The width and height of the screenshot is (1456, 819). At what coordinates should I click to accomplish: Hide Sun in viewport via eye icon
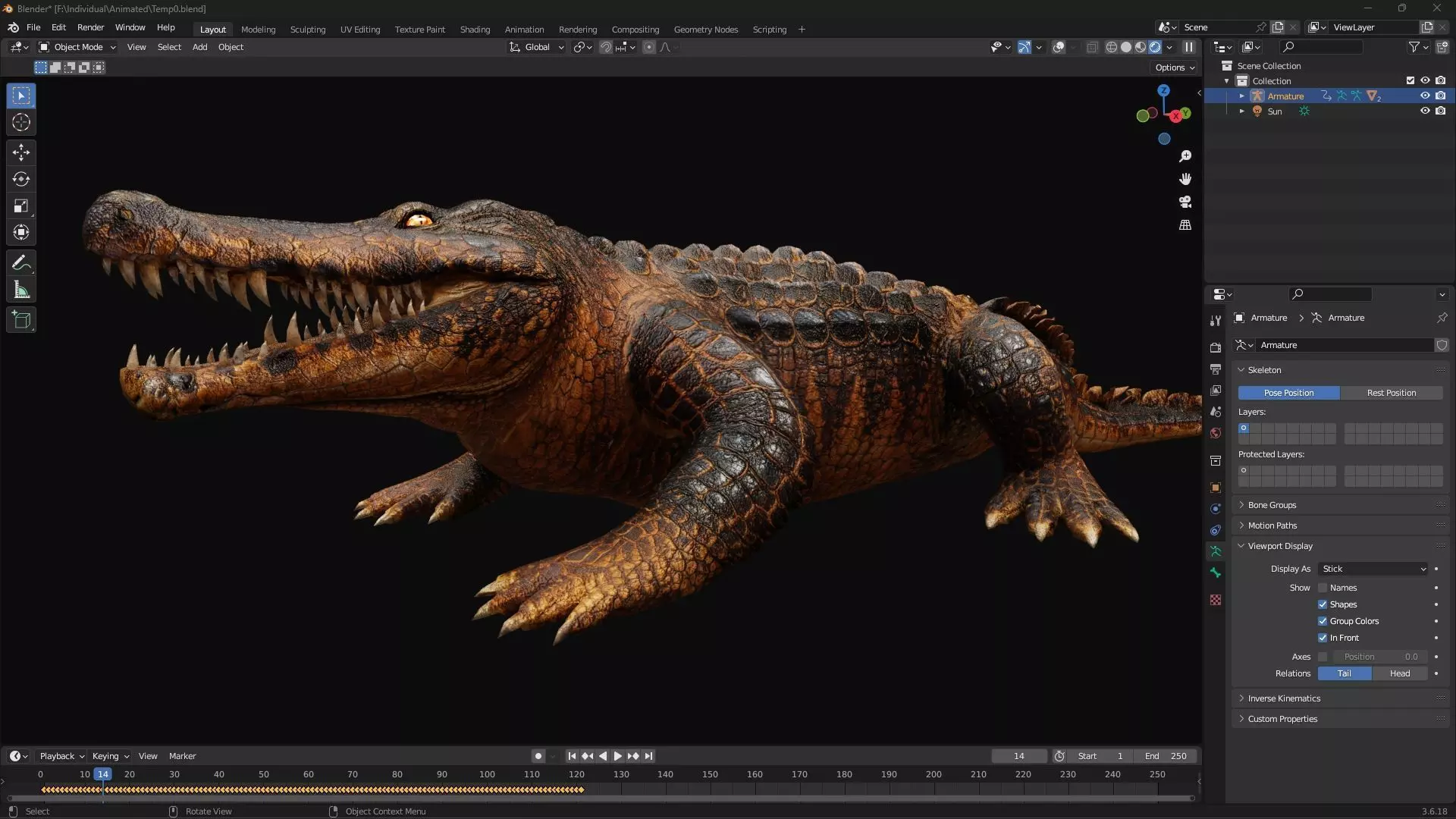[x=1425, y=111]
